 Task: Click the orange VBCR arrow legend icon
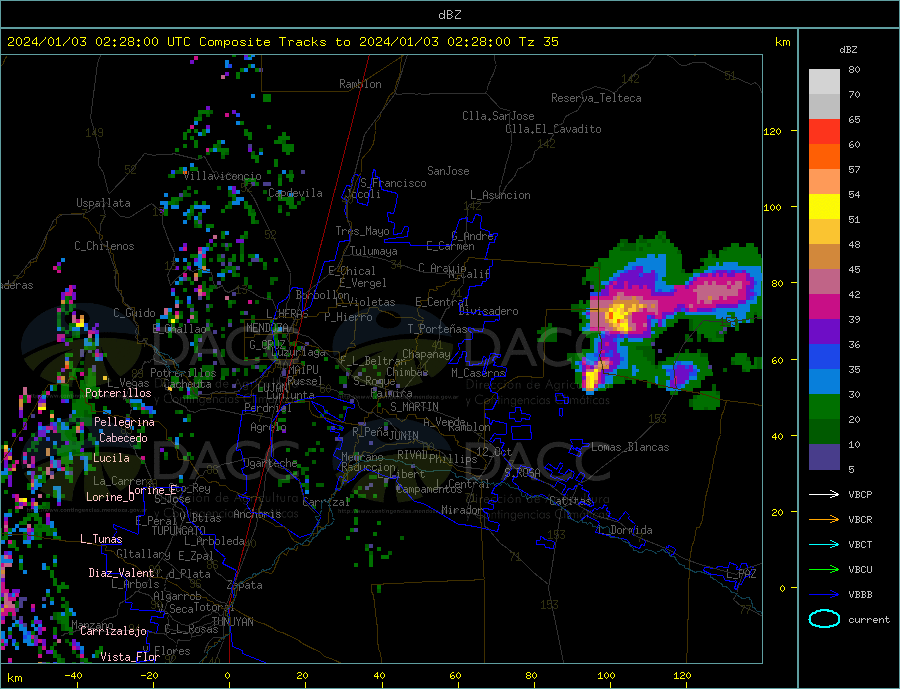[824, 519]
